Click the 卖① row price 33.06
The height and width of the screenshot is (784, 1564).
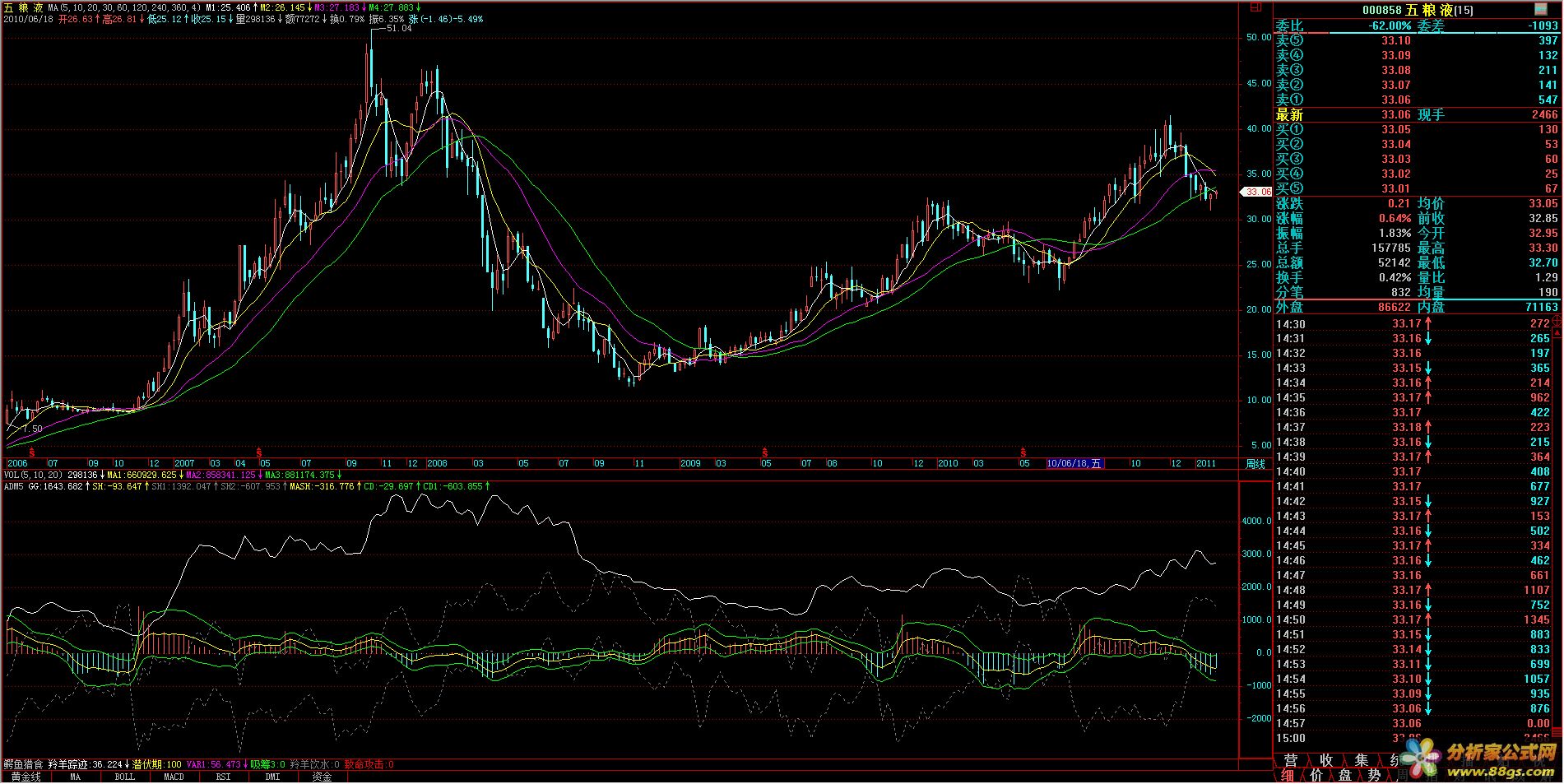point(1395,100)
